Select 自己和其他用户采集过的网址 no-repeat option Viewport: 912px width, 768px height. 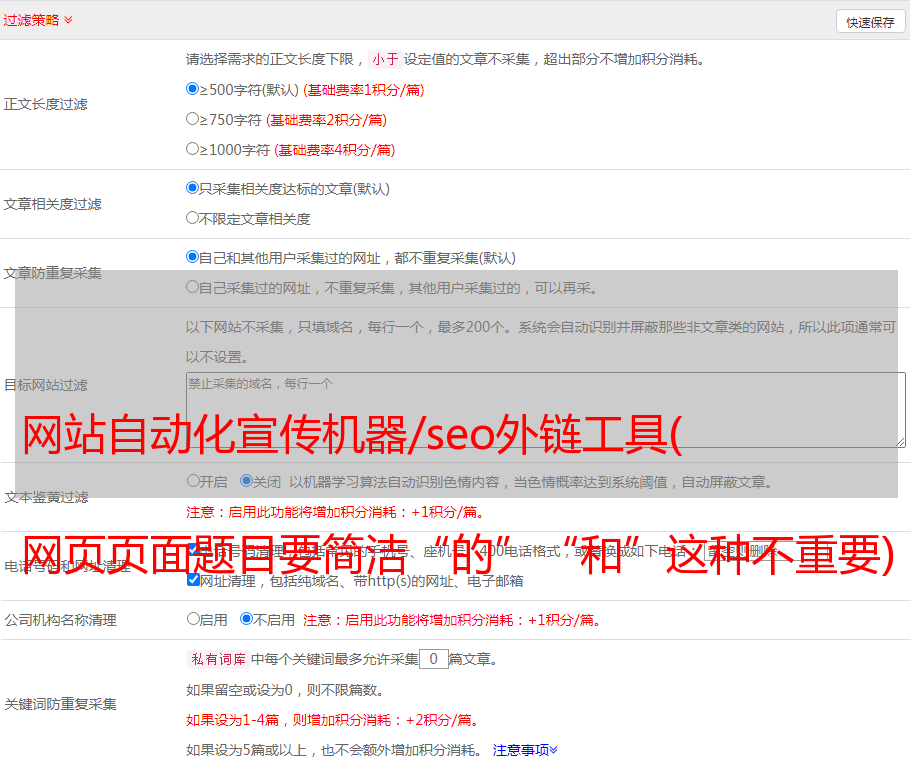[x=193, y=257]
